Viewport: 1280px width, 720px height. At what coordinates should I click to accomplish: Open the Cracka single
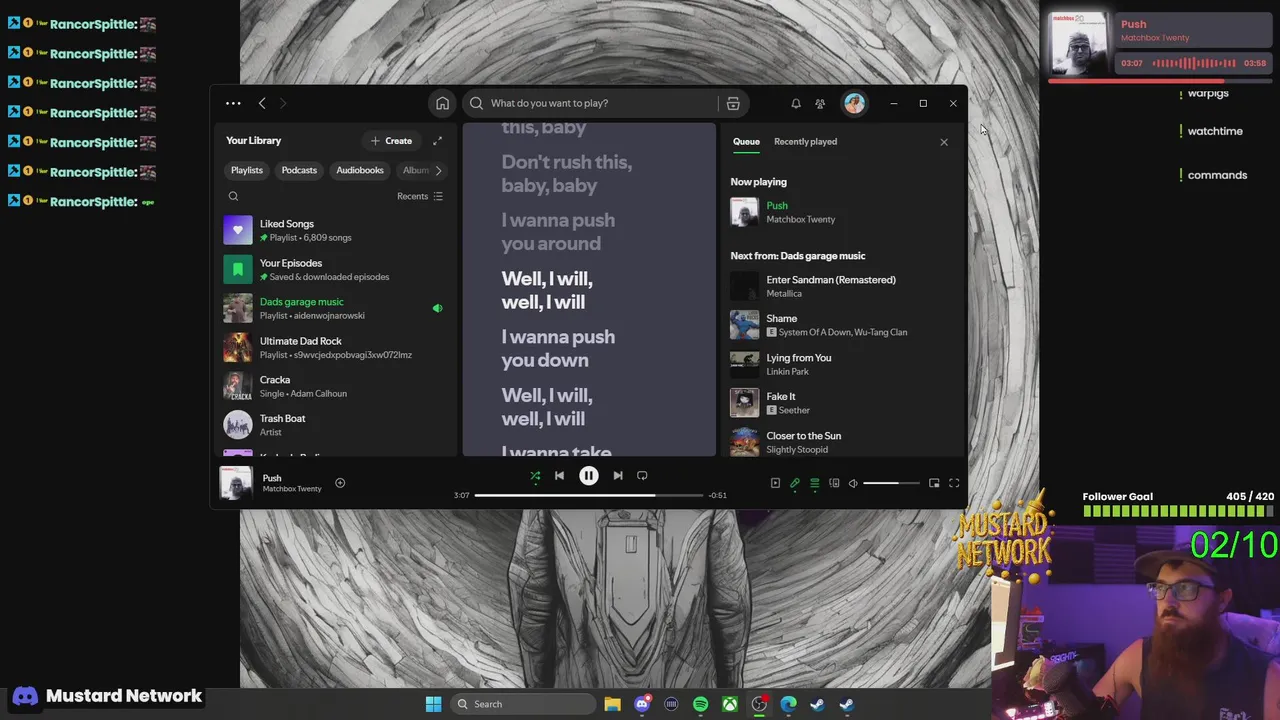[335, 386]
